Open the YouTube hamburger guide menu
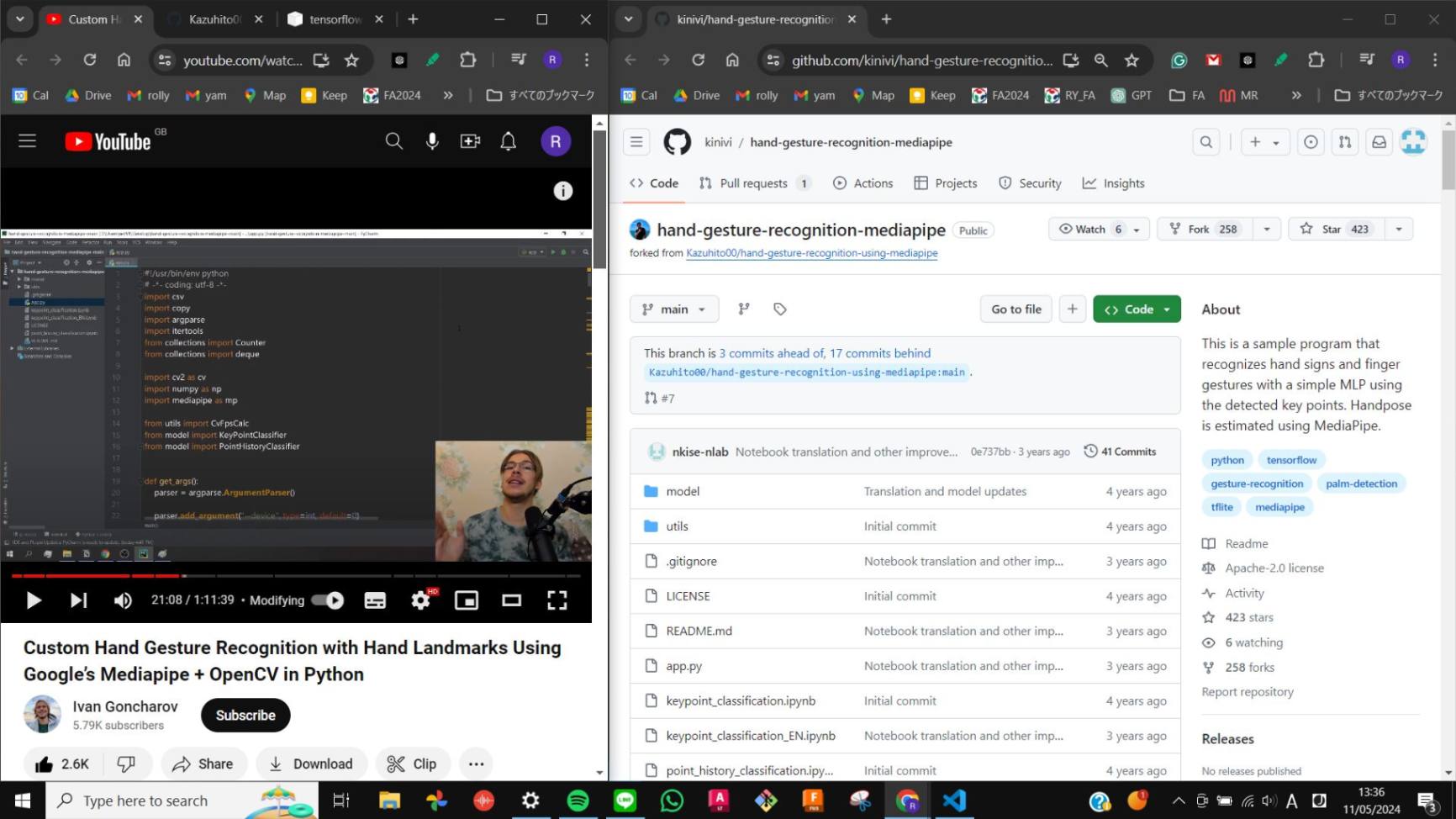1456x819 pixels. pos(27,141)
